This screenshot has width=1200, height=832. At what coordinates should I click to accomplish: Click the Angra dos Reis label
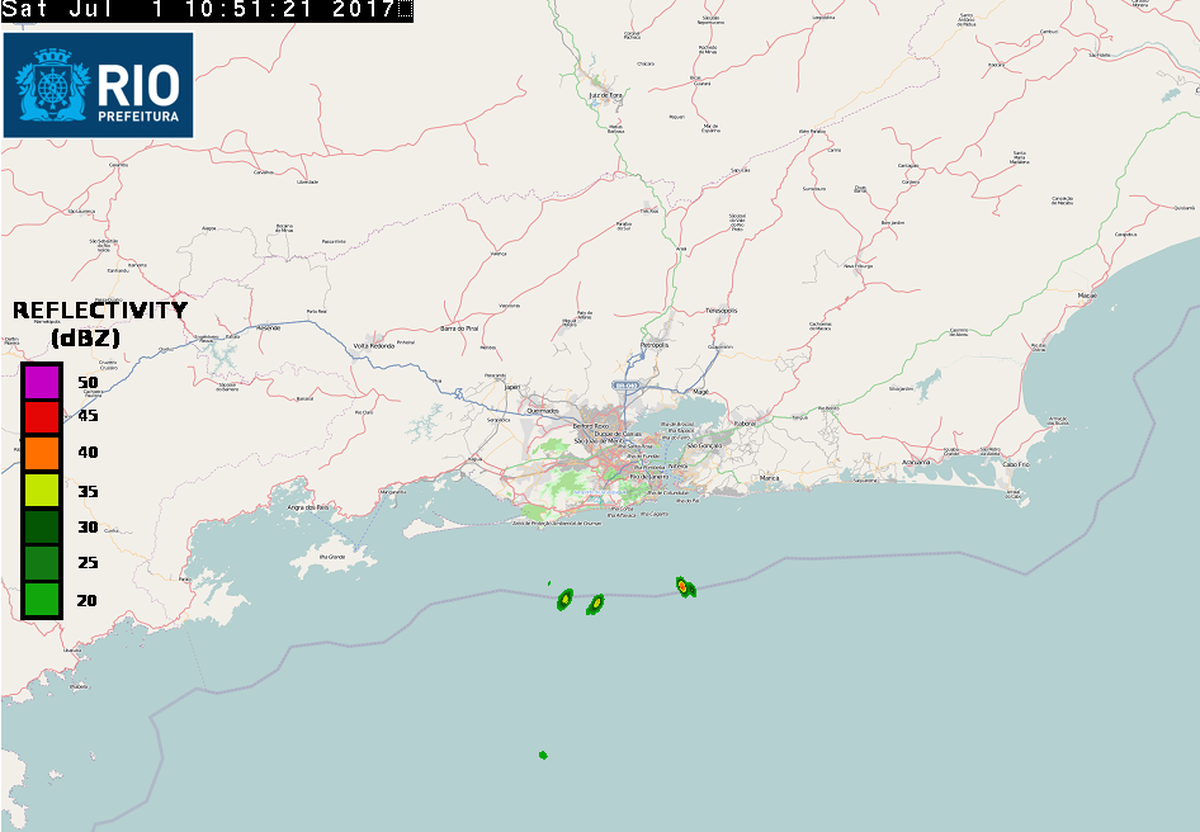[309, 507]
